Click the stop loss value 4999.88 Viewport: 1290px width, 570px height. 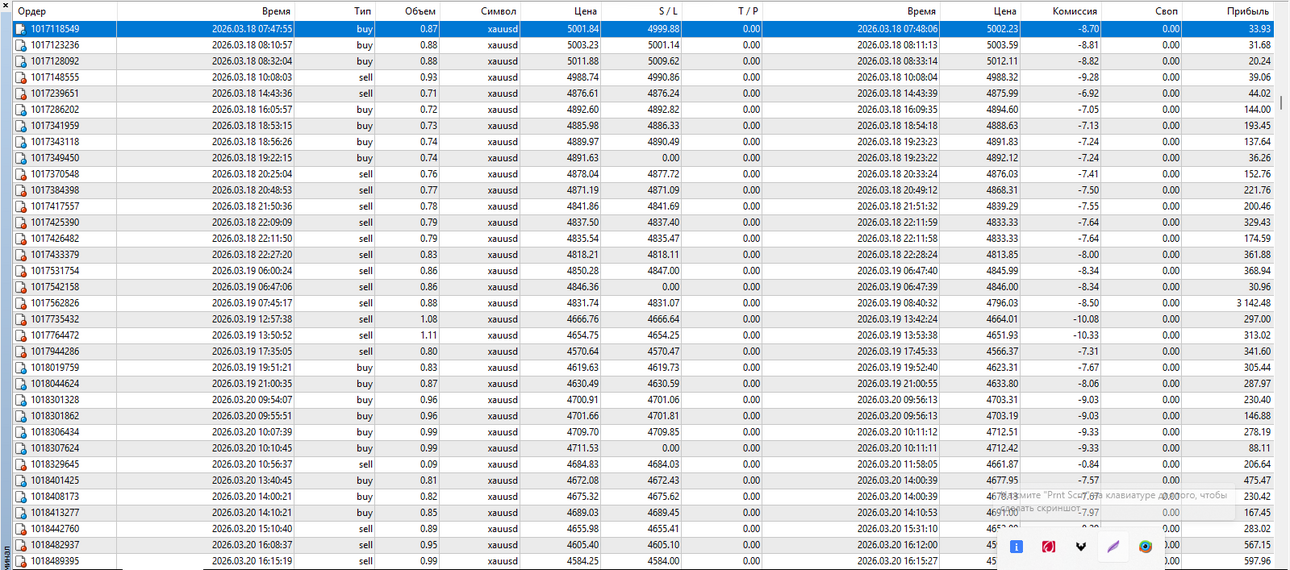coord(664,29)
